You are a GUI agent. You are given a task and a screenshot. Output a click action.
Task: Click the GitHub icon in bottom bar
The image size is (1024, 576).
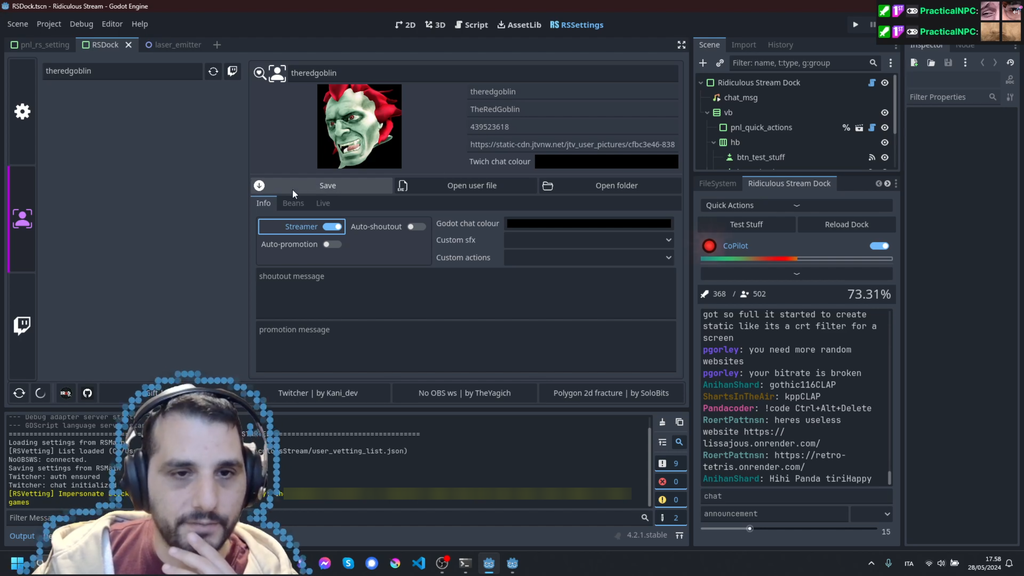pyautogui.click(x=88, y=393)
